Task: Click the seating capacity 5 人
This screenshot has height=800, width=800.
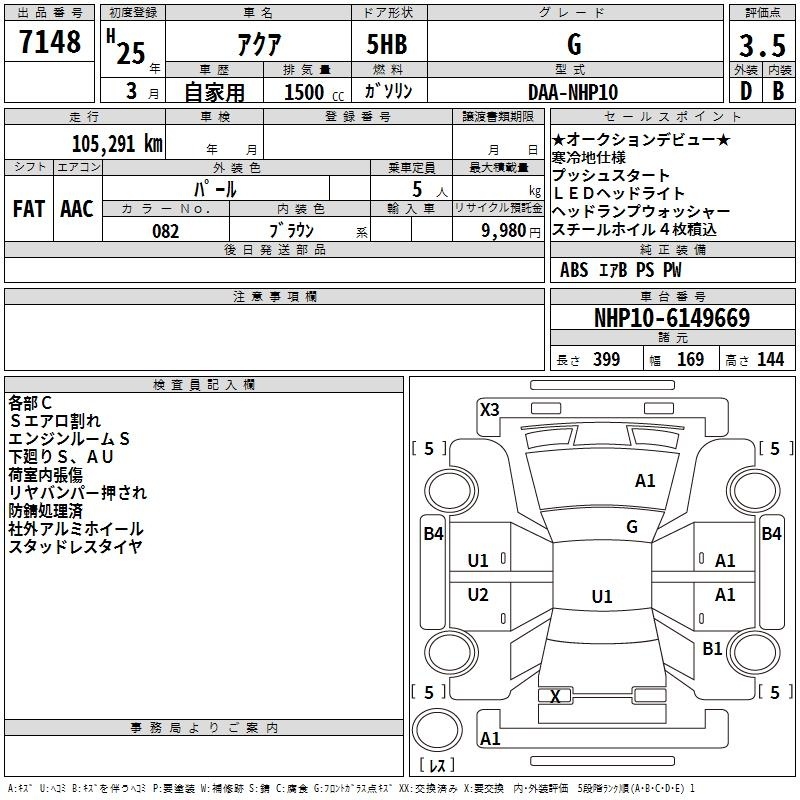Action: point(430,189)
